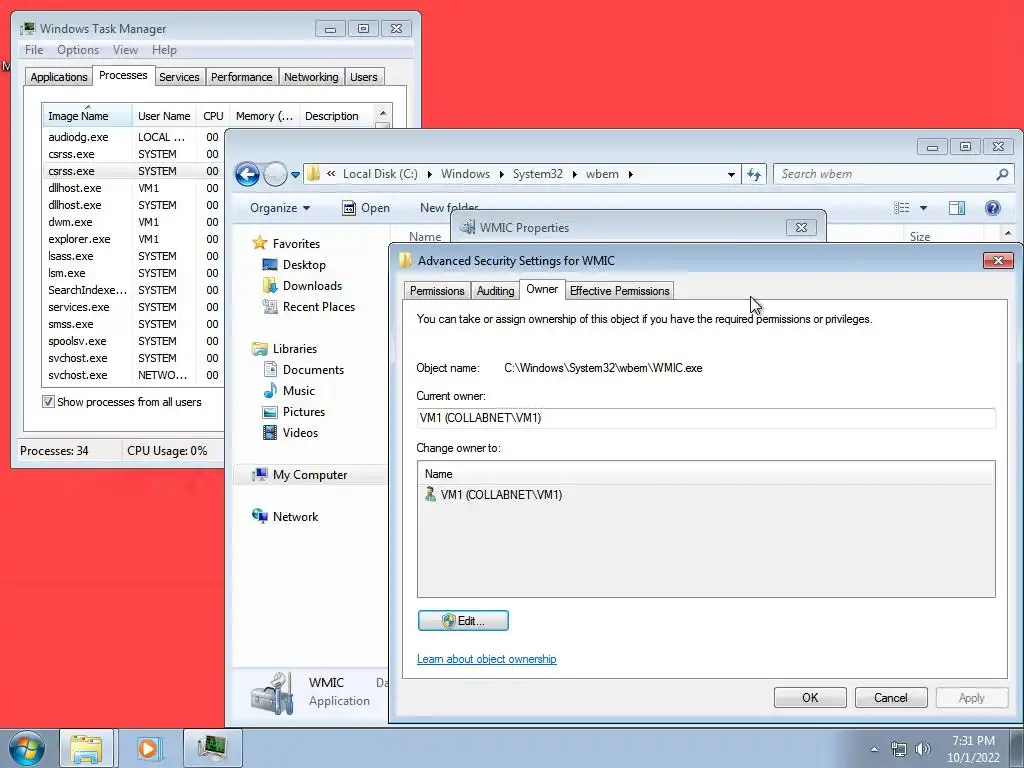Image resolution: width=1024 pixels, height=768 pixels.
Task: Switch to the Auditing tab
Action: [x=495, y=291]
